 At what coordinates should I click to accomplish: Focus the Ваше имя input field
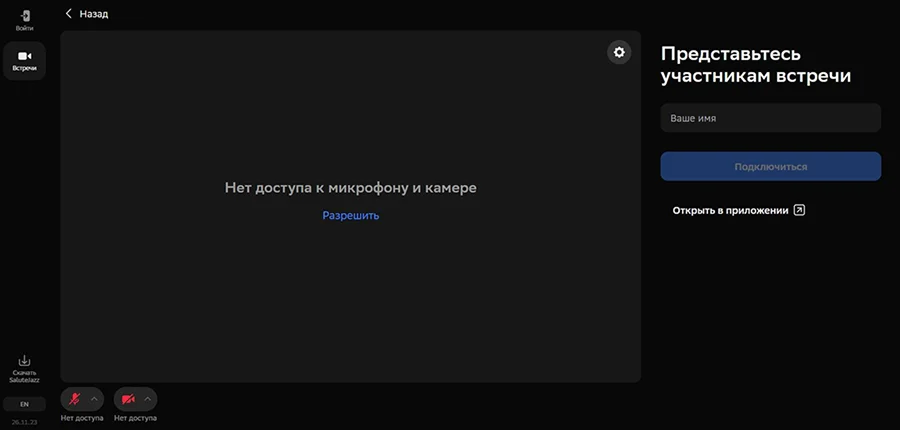[770, 118]
